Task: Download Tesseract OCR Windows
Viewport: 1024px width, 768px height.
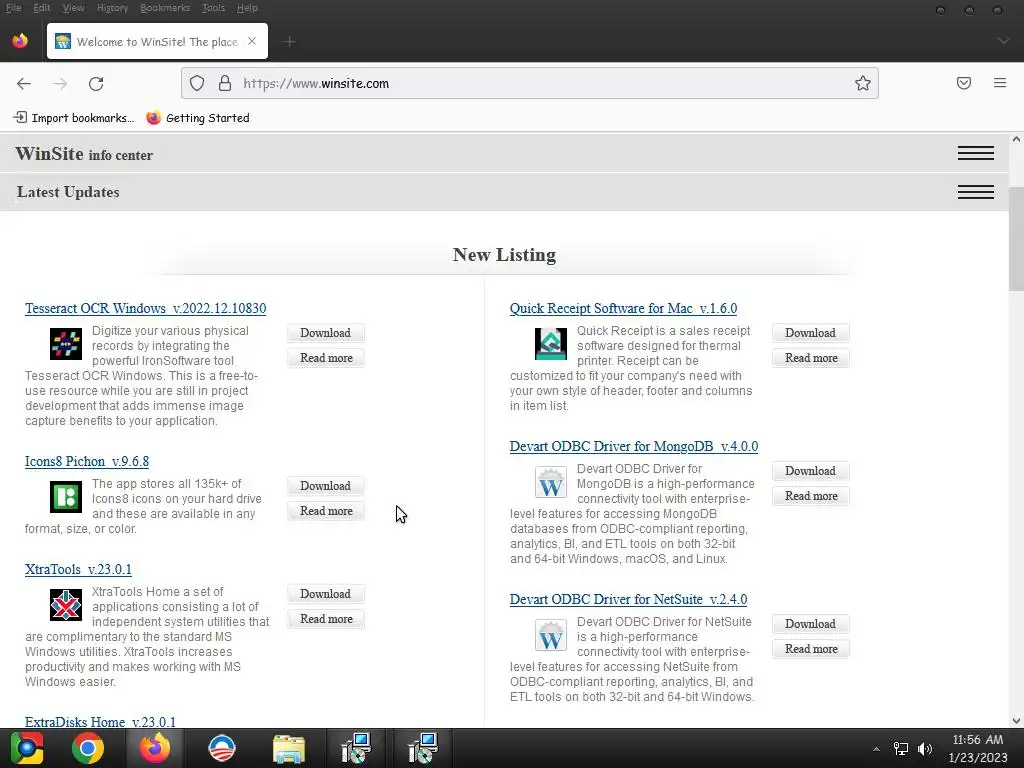Action: [x=326, y=333]
